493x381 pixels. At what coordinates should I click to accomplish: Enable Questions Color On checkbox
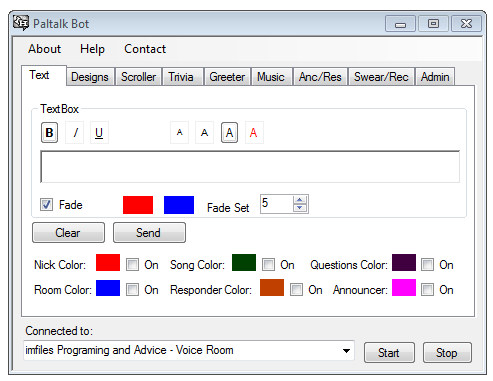[427, 265]
